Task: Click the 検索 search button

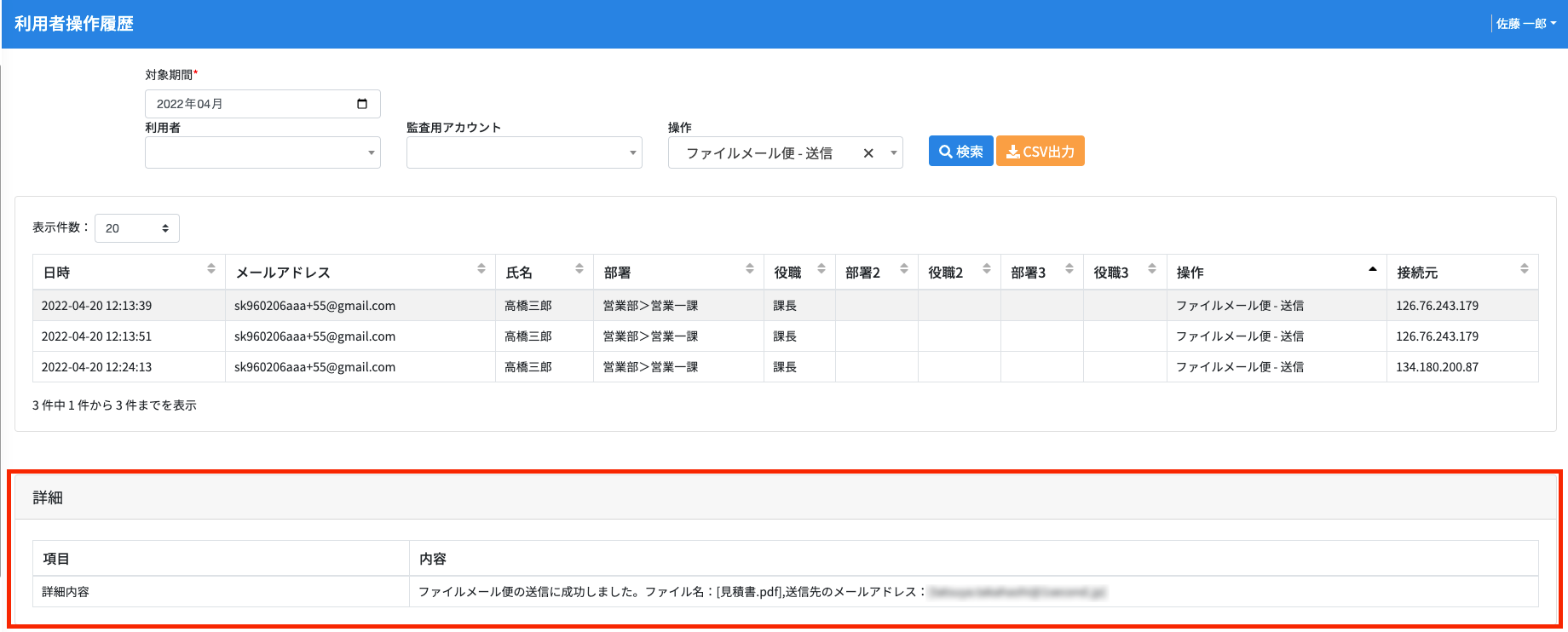Action: pos(960,152)
